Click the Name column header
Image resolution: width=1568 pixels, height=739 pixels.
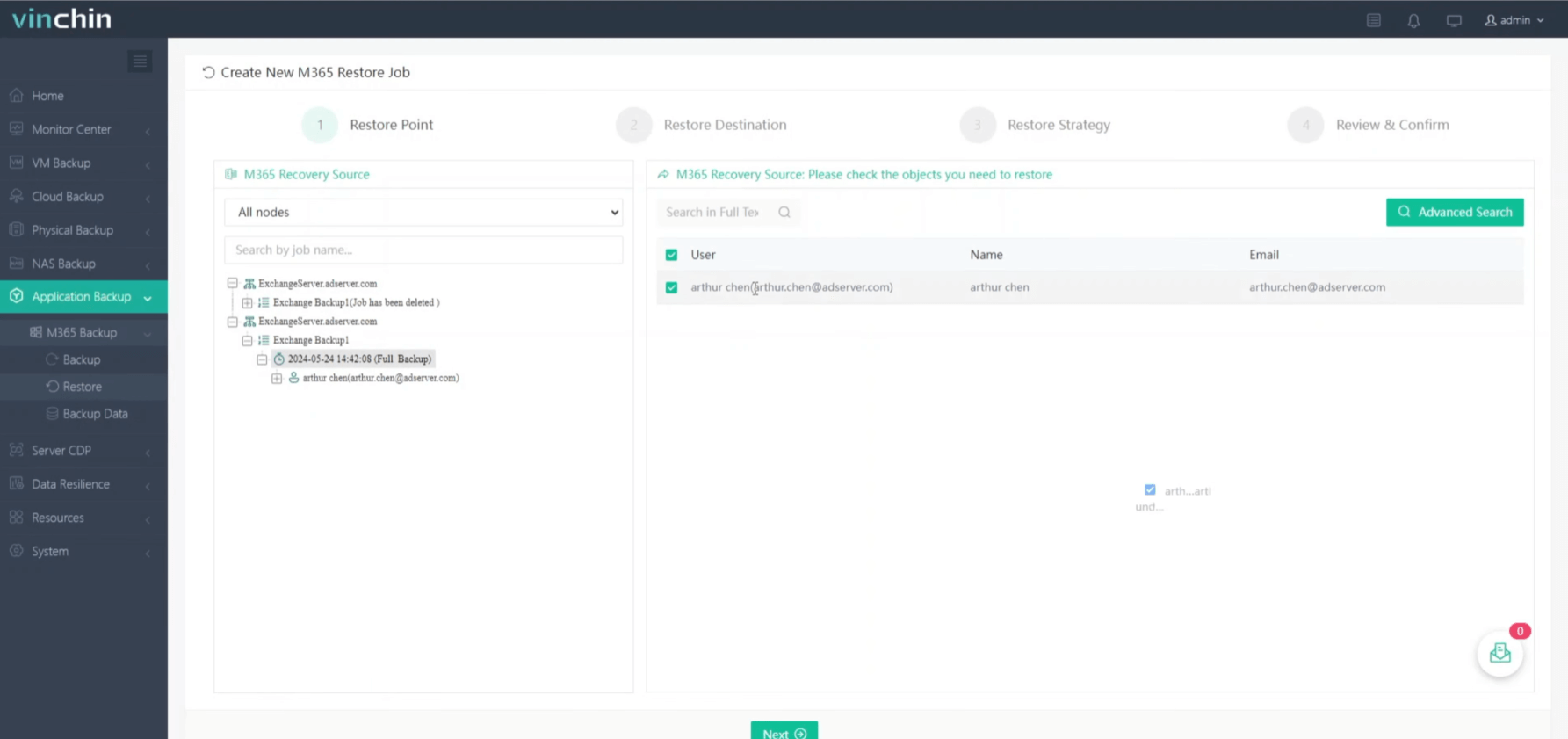986,255
